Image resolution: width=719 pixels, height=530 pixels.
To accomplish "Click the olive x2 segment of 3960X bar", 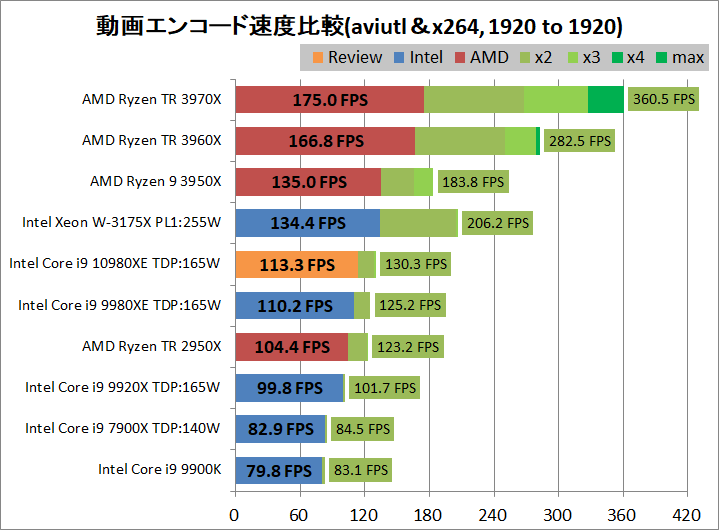I will tap(460, 141).
